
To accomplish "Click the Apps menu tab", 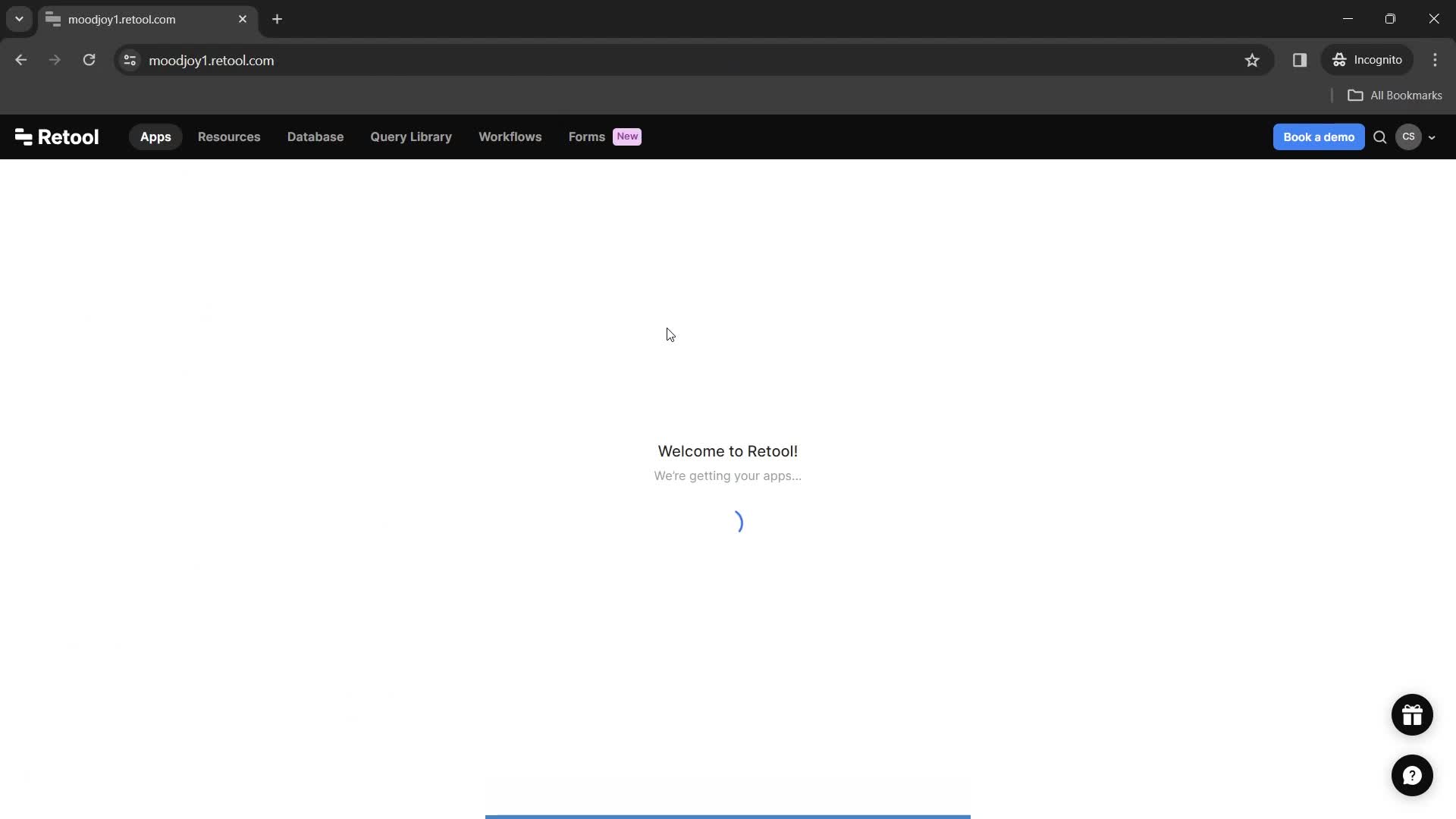I will coord(155,137).
